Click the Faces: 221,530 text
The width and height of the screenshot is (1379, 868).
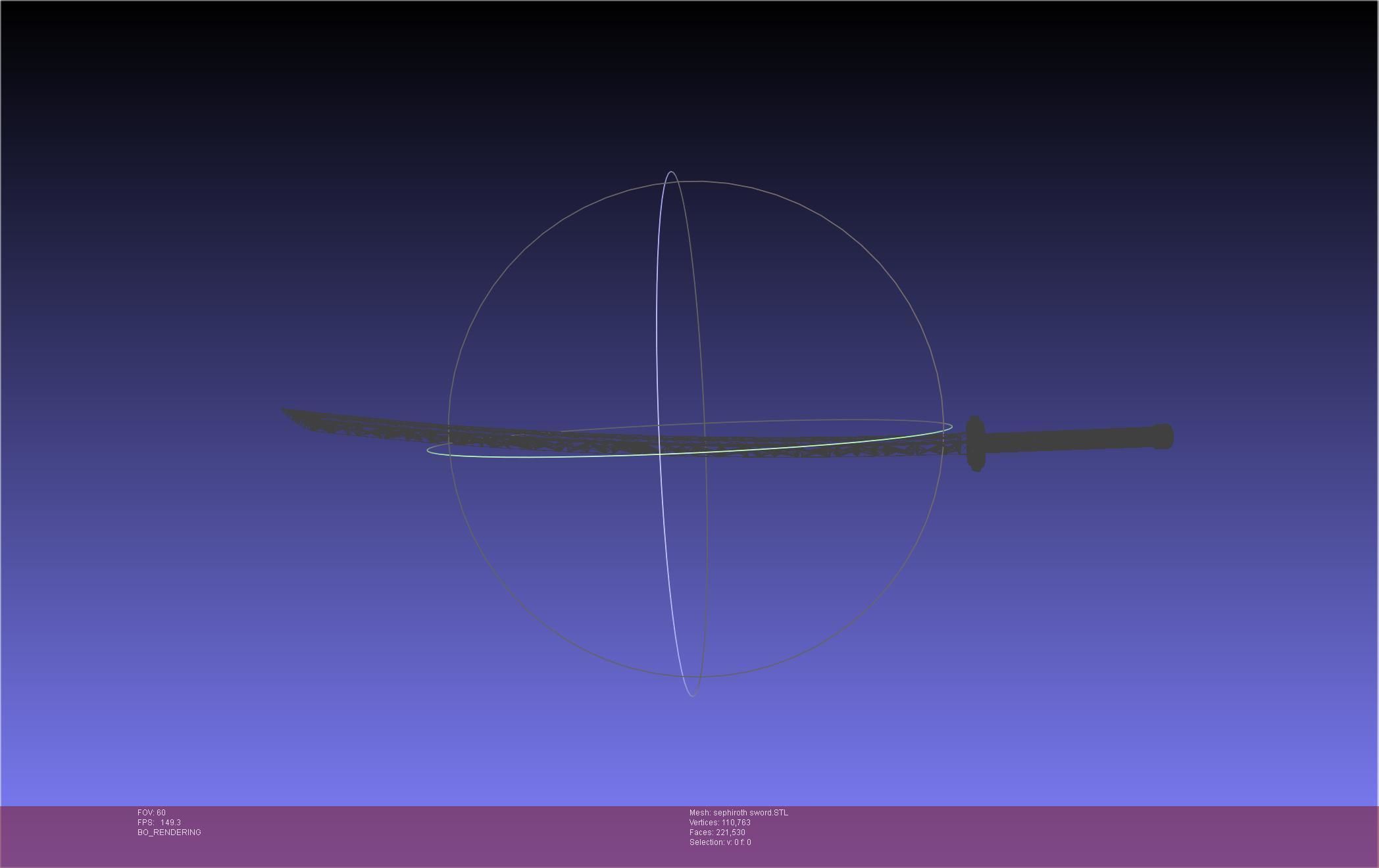(x=717, y=832)
